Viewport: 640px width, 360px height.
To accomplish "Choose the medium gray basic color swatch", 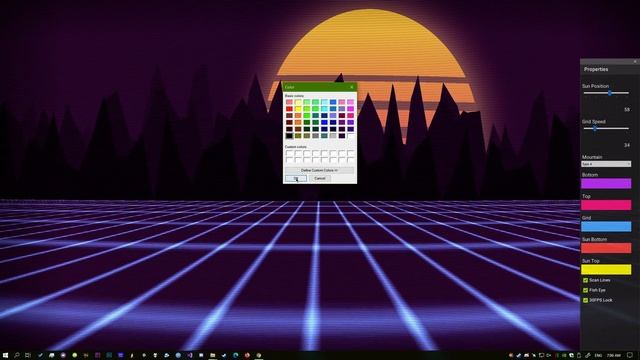I will pos(316,136).
